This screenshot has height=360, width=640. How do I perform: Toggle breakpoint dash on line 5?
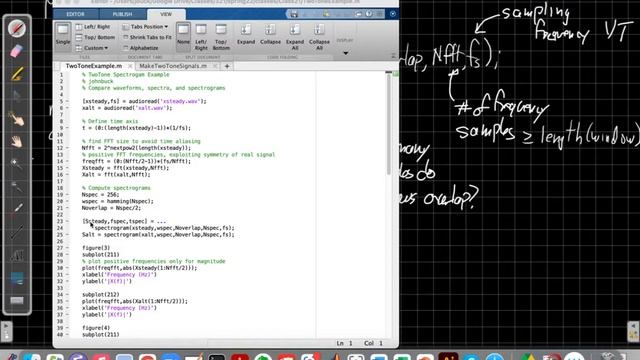pyautogui.click(x=67, y=101)
